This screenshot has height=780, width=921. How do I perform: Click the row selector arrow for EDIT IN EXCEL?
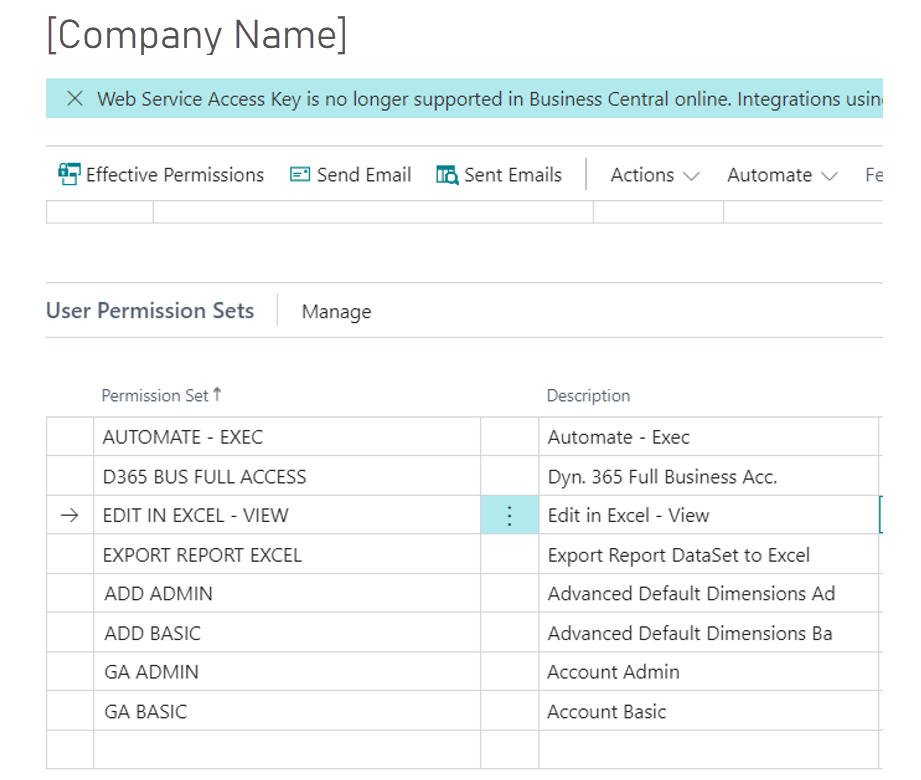point(69,516)
